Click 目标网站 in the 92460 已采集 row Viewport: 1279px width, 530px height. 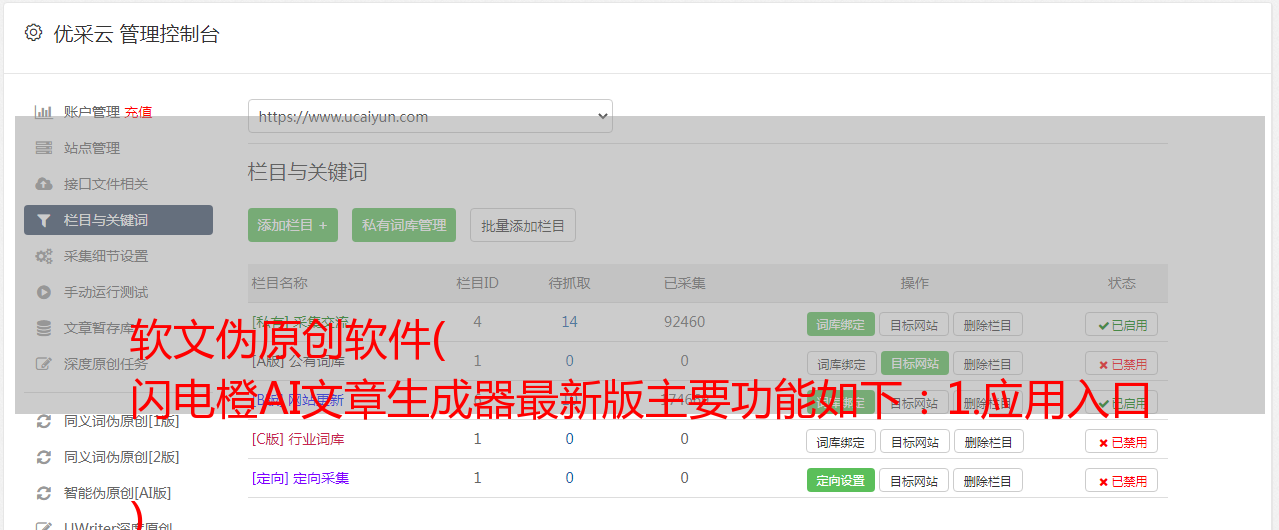point(915,324)
